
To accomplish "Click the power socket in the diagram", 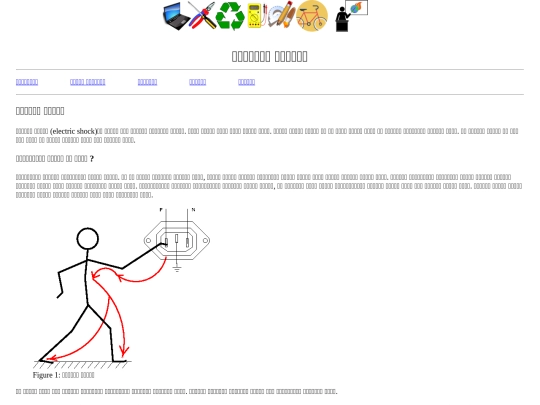I will click(177, 240).
